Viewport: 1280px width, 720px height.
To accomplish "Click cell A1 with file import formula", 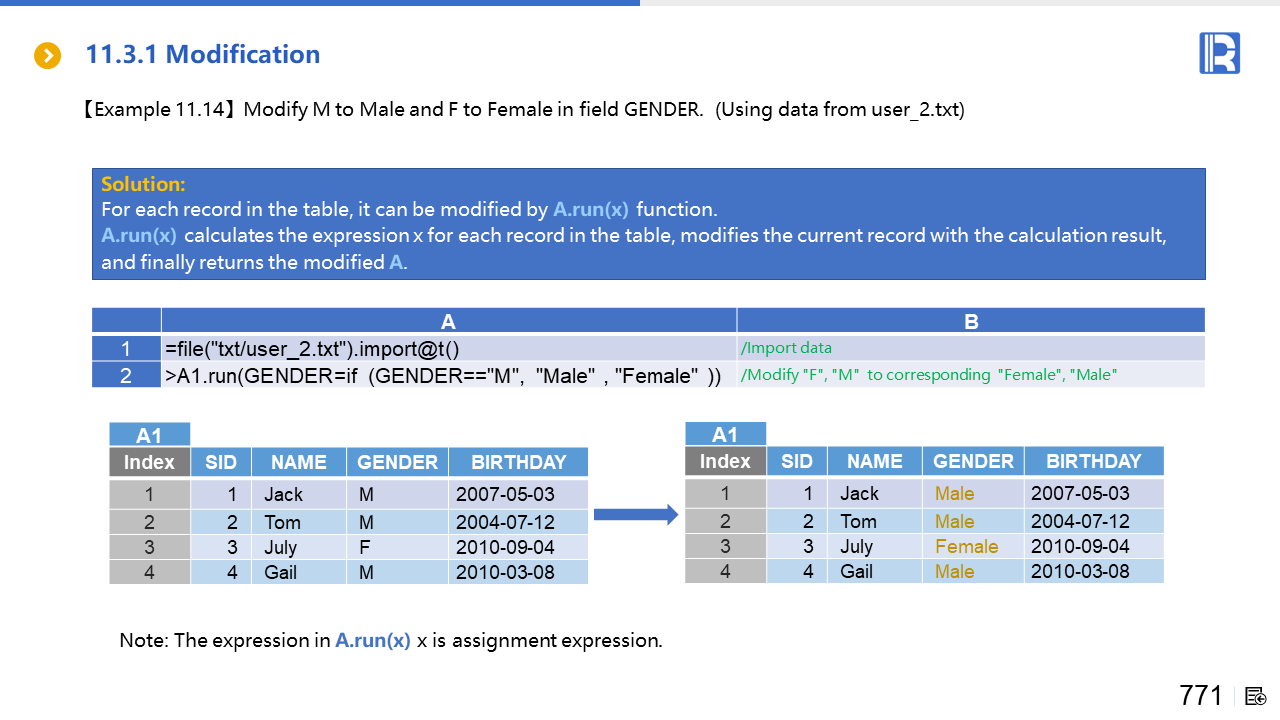I will click(448, 348).
